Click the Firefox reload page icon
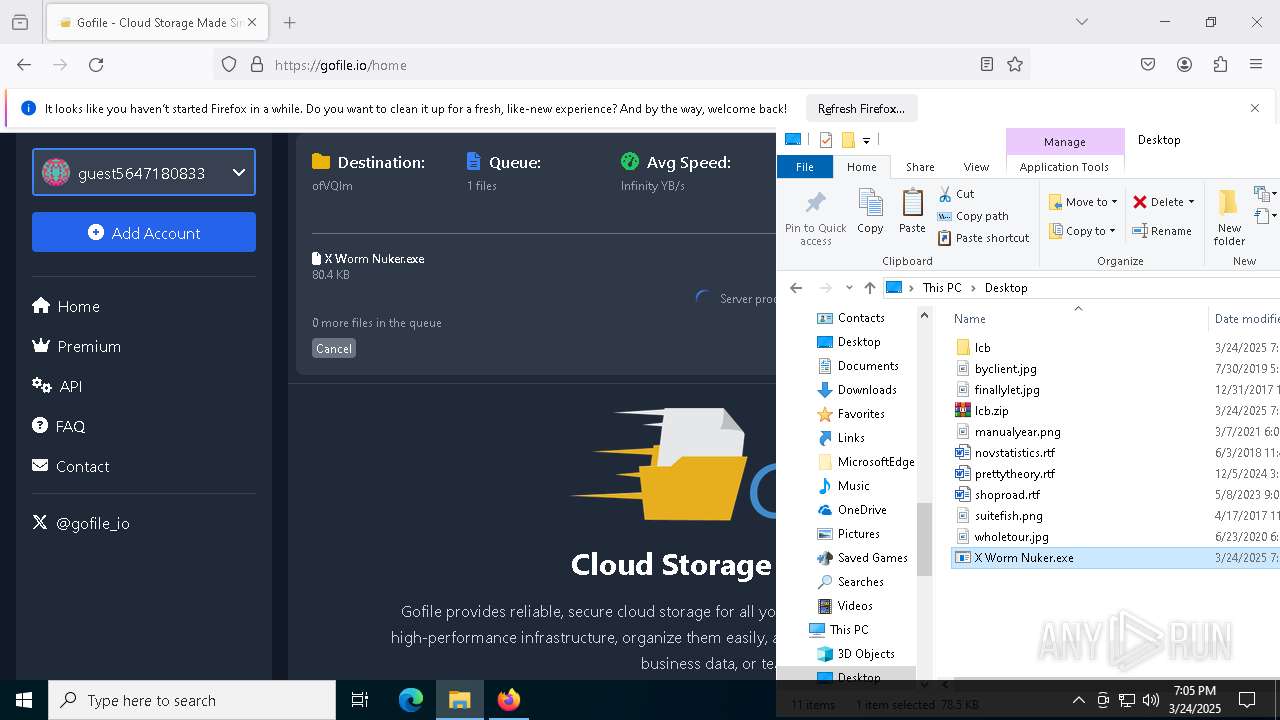The image size is (1280, 720). click(x=96, y=65)
